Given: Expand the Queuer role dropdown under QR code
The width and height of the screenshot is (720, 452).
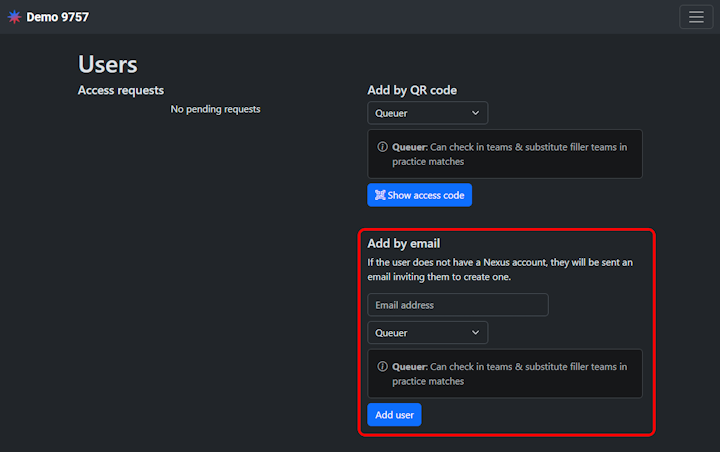Looking at the screenshot, I should [x=427, y=113].
